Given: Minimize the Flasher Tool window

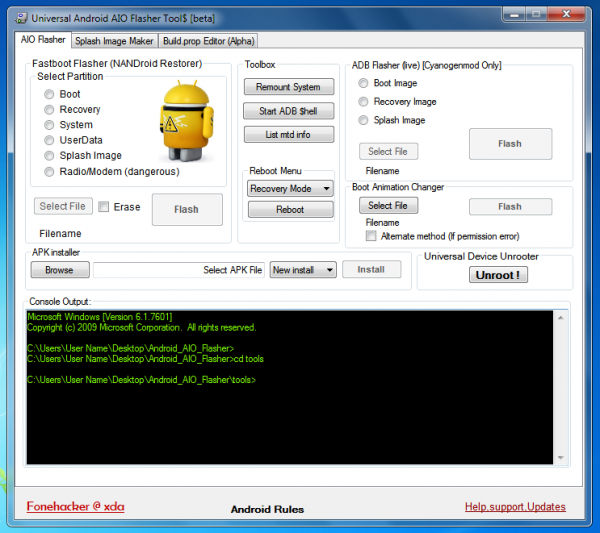Looking at the screenshot, I should tap(514, 15).
